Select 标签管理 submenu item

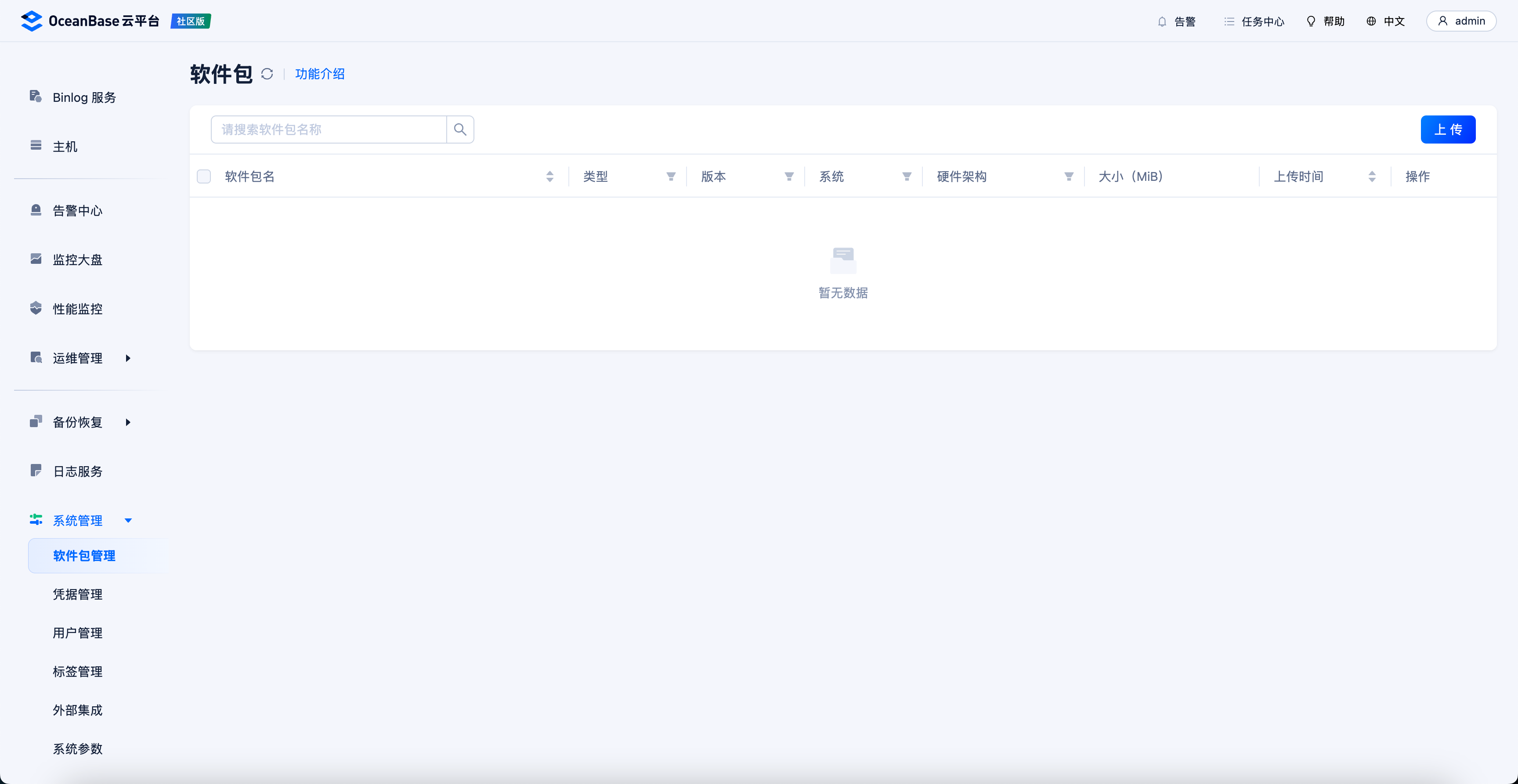[77, 672]
